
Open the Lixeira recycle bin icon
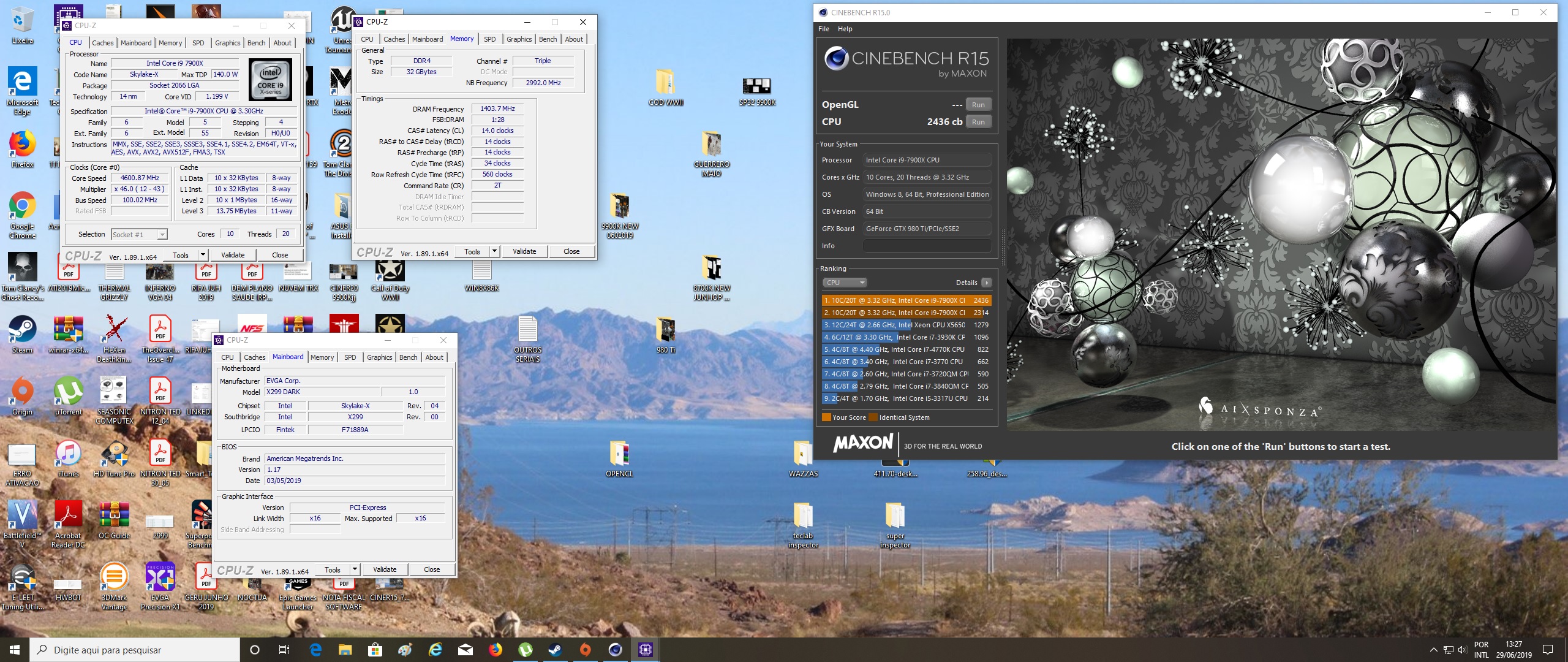coord(23,25)
